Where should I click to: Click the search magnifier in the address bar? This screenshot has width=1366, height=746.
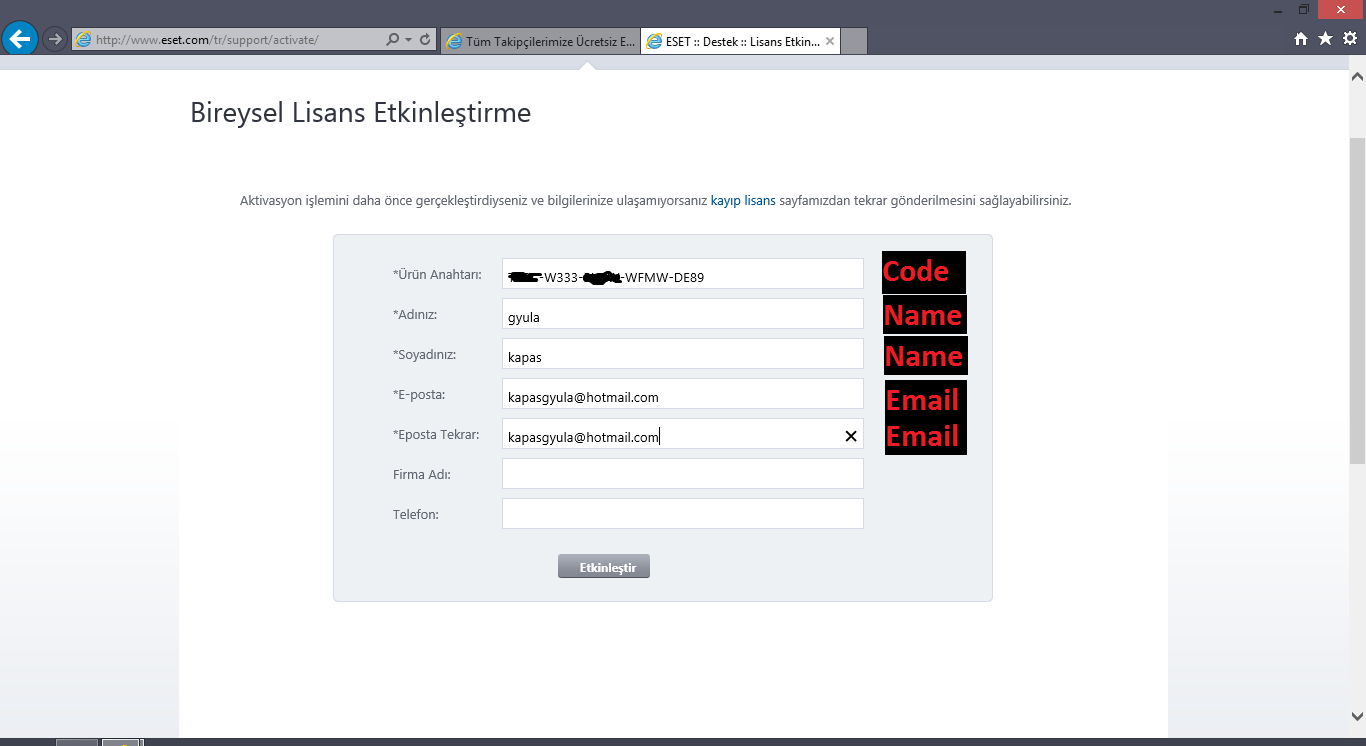392,40
